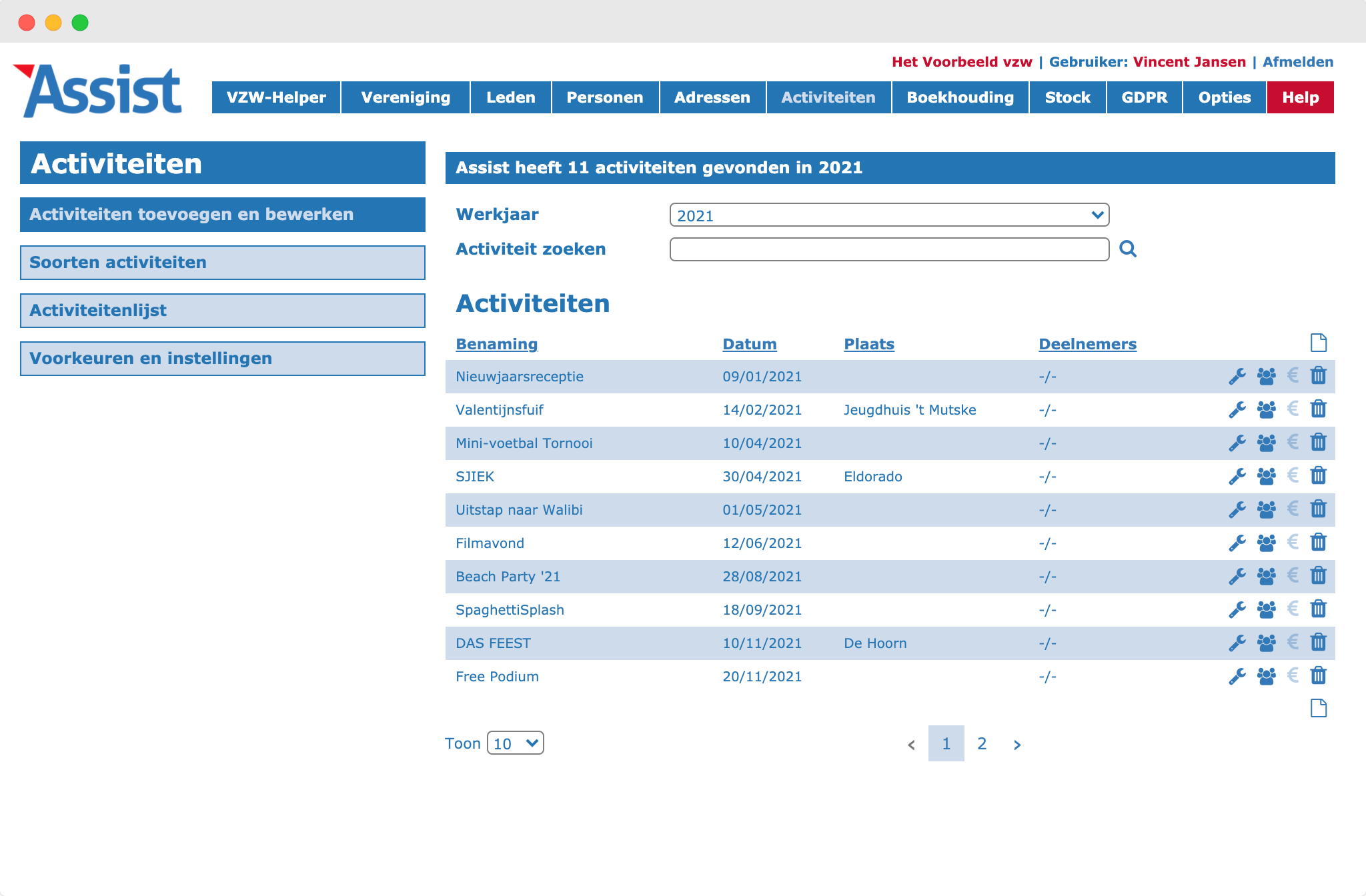The image size is (1366, 896).
Task: Click the euro icon for SJIEK
Action: (x=1293, y=475)
